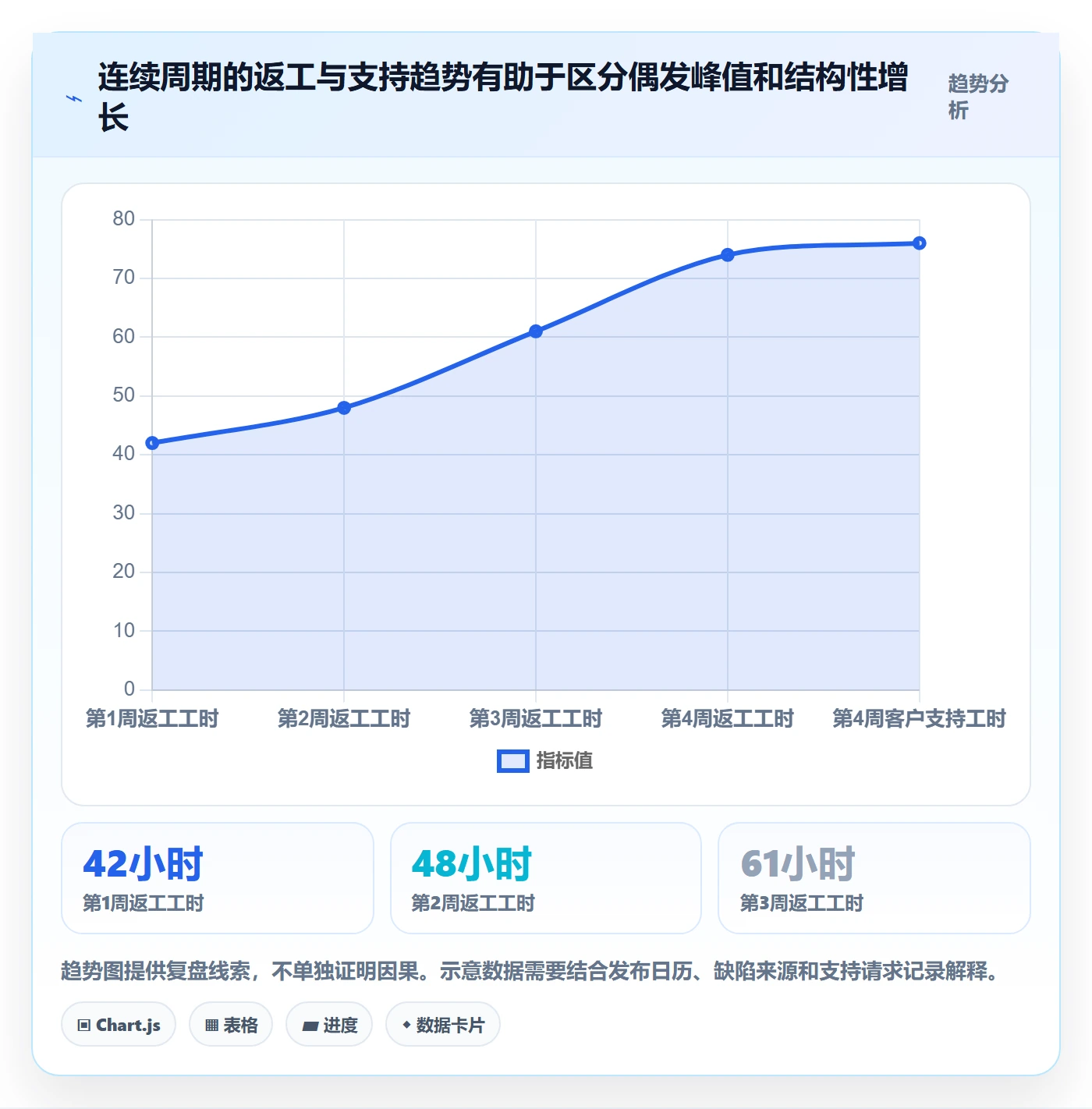This screenshot has width=1092, height=1109.
Task: Click the footnote text starting 趋势图提供复盘线索
Action: pyautogui.click(x=532, y=972)
